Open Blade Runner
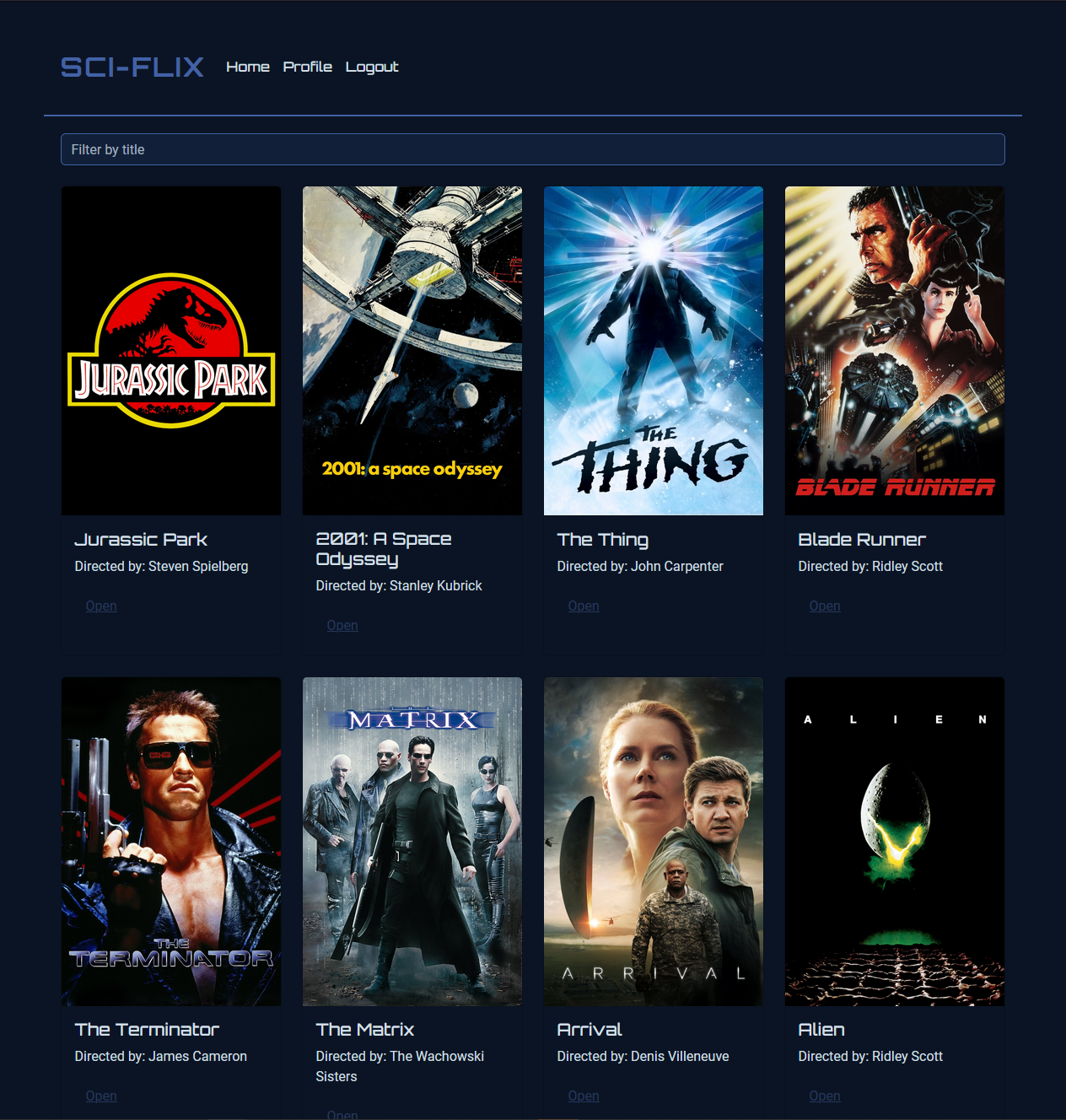1066x1120 pixels. tap(824, 606)
